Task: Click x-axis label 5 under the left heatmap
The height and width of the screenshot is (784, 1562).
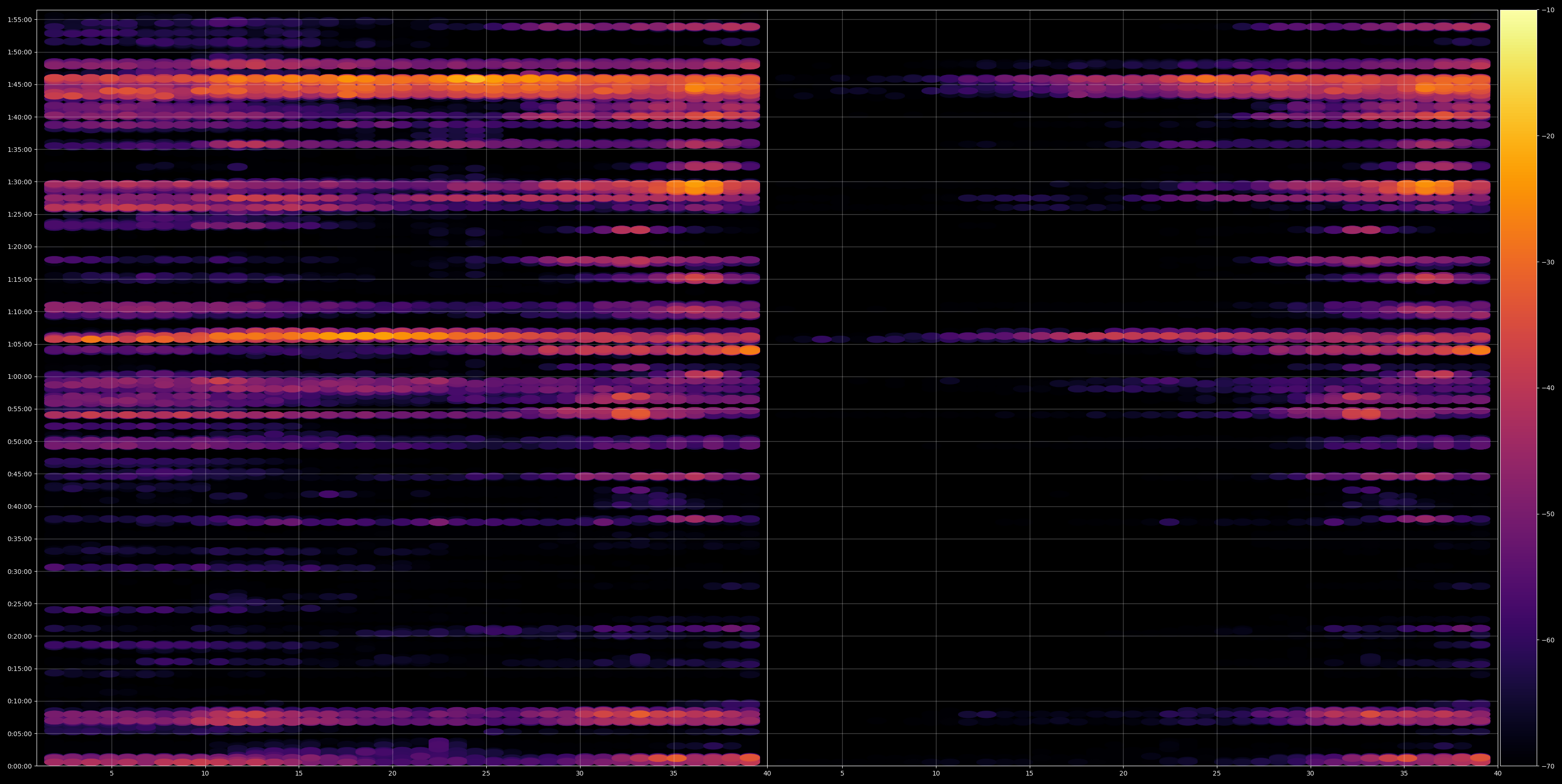Action: click(112, 774)
